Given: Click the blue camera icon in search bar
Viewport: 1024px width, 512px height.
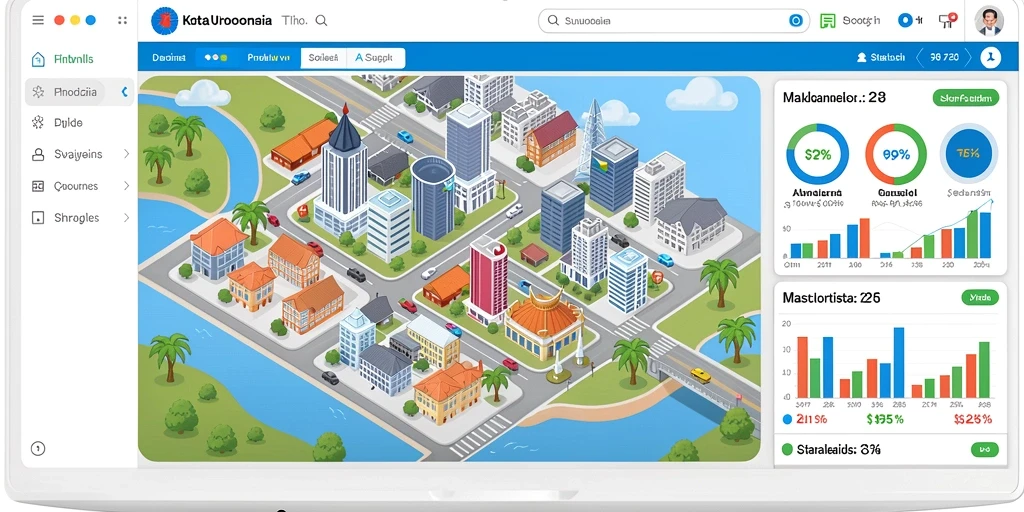Looking at the screenshot, I should click(x=795, y=21).
